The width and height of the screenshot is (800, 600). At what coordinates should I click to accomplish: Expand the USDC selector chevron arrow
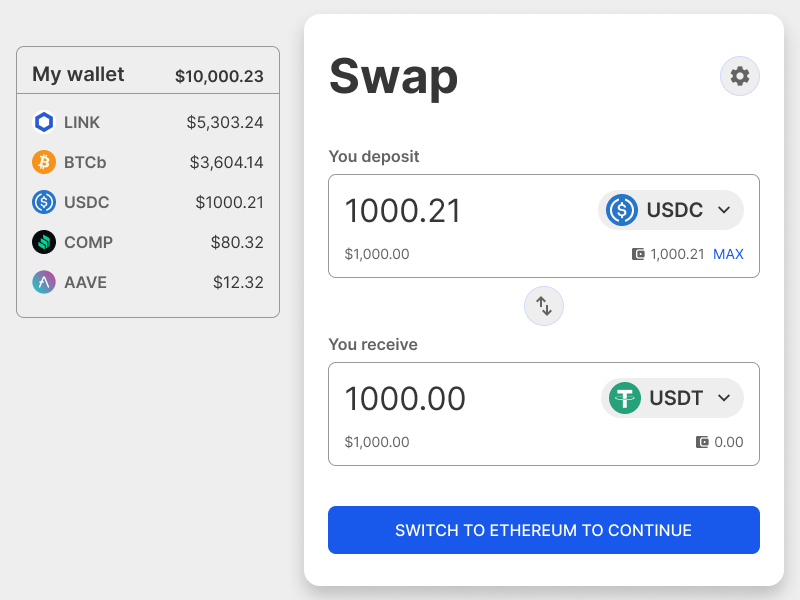(725, 210)
